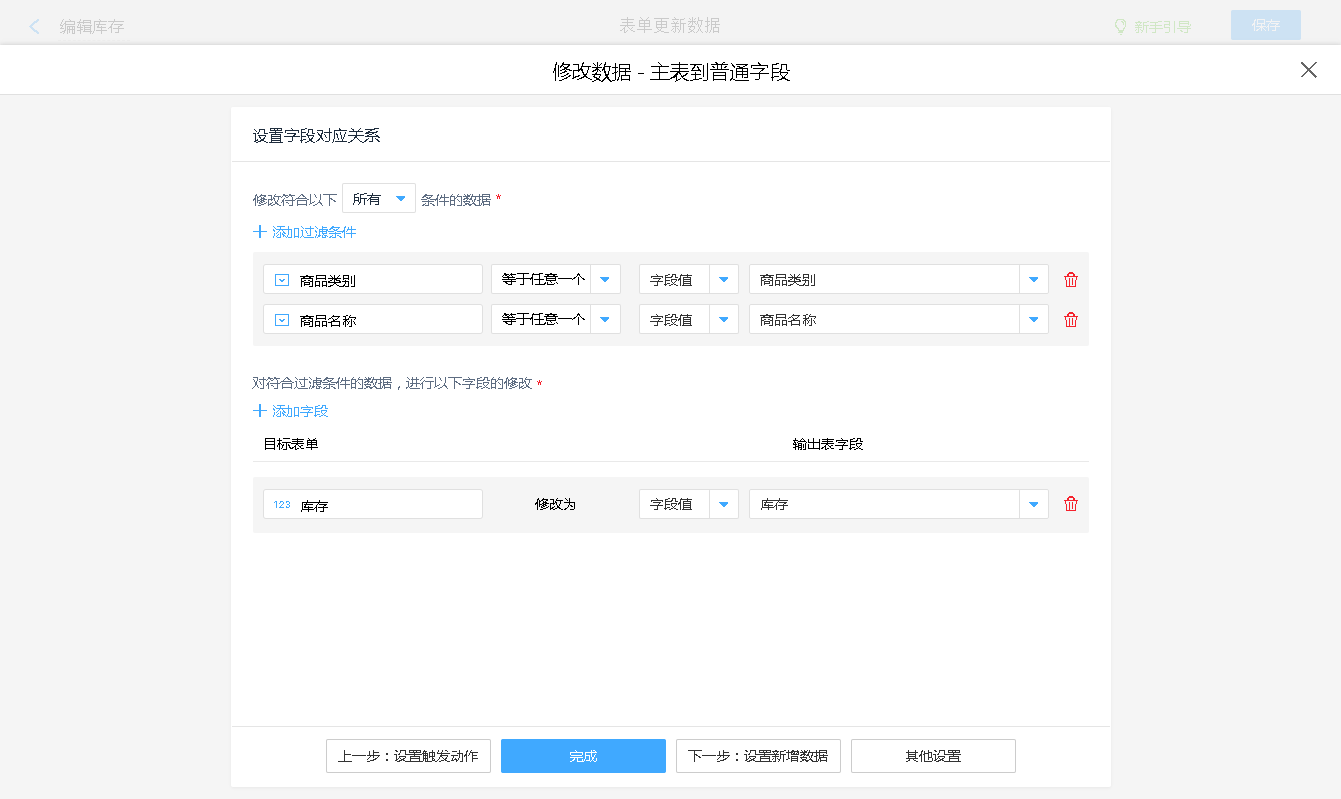
Task: Click the dropdown icon in 商品类别 target field
Action: pos(282,280)
